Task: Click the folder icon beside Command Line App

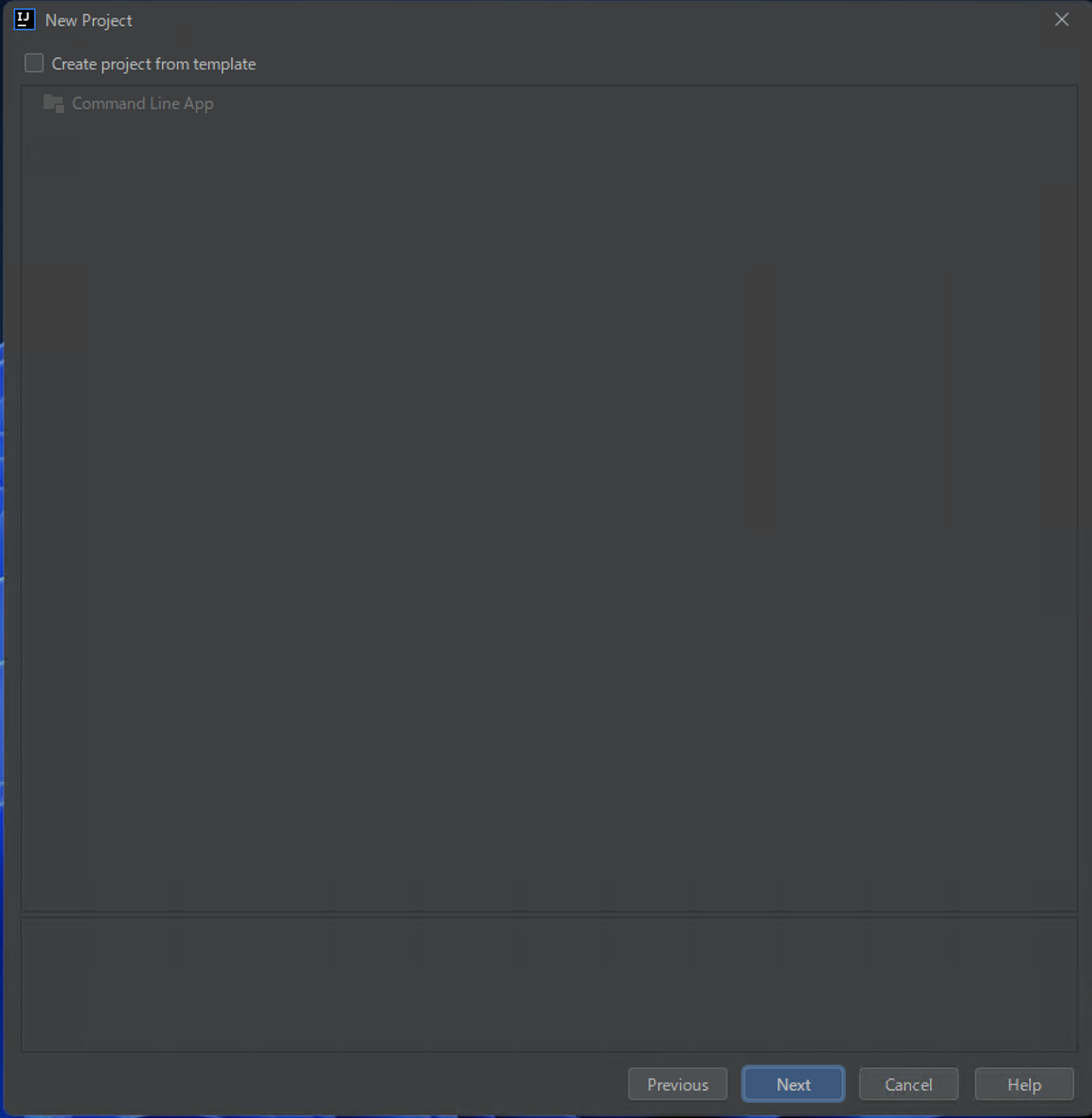Action: tap(54, 103)
